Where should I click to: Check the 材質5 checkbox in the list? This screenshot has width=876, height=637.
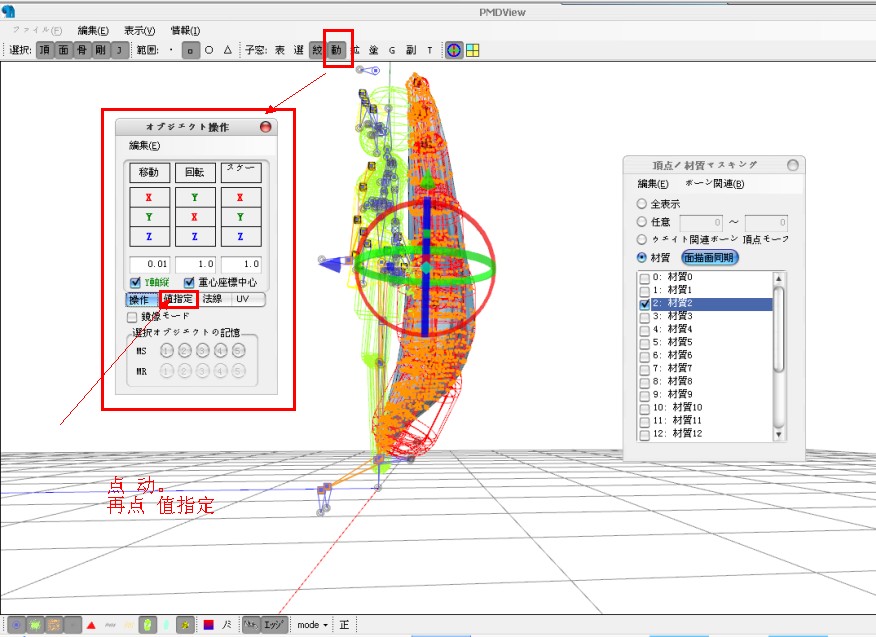[645, 343]
